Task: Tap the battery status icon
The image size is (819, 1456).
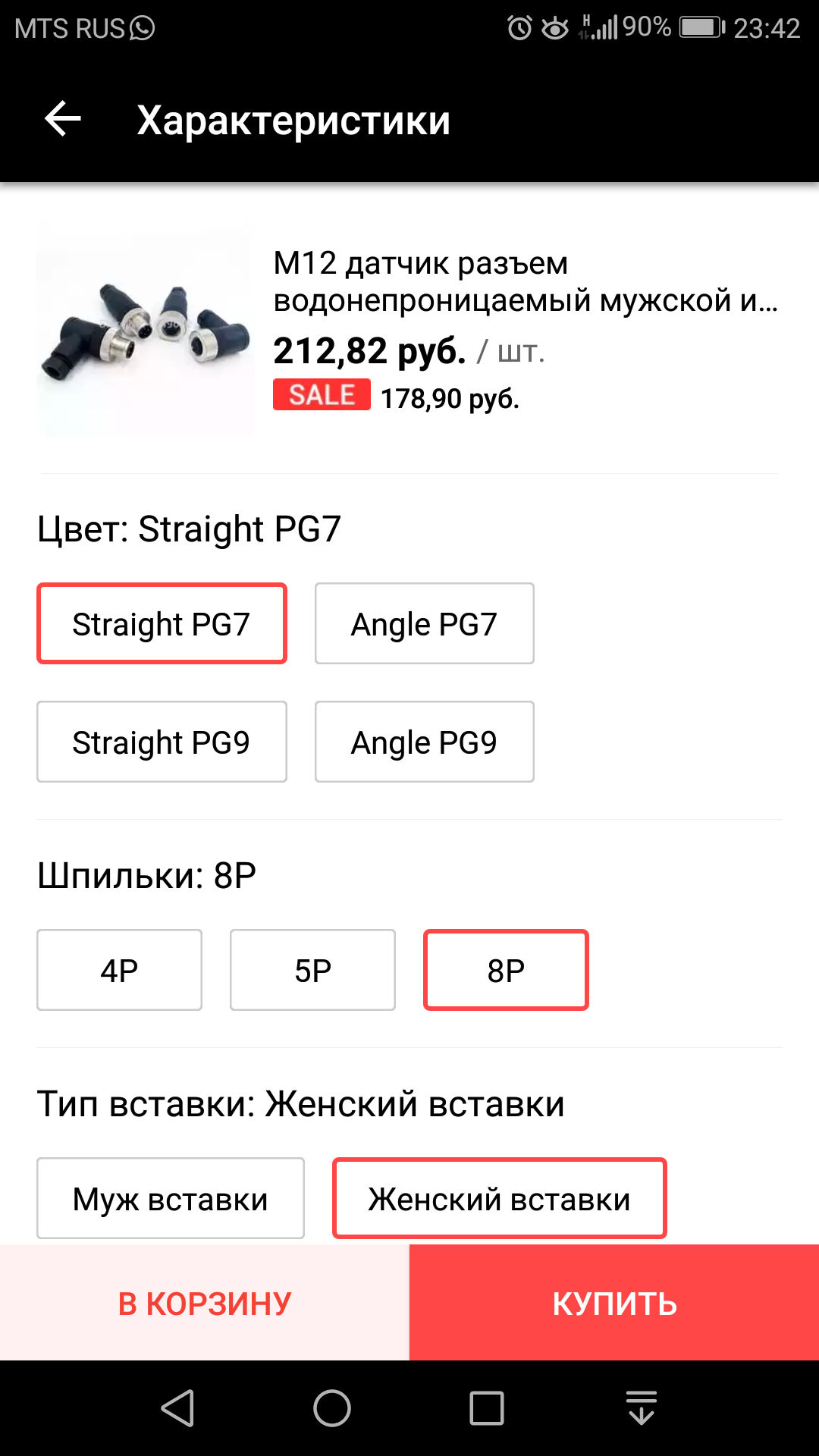Action: 701,29
